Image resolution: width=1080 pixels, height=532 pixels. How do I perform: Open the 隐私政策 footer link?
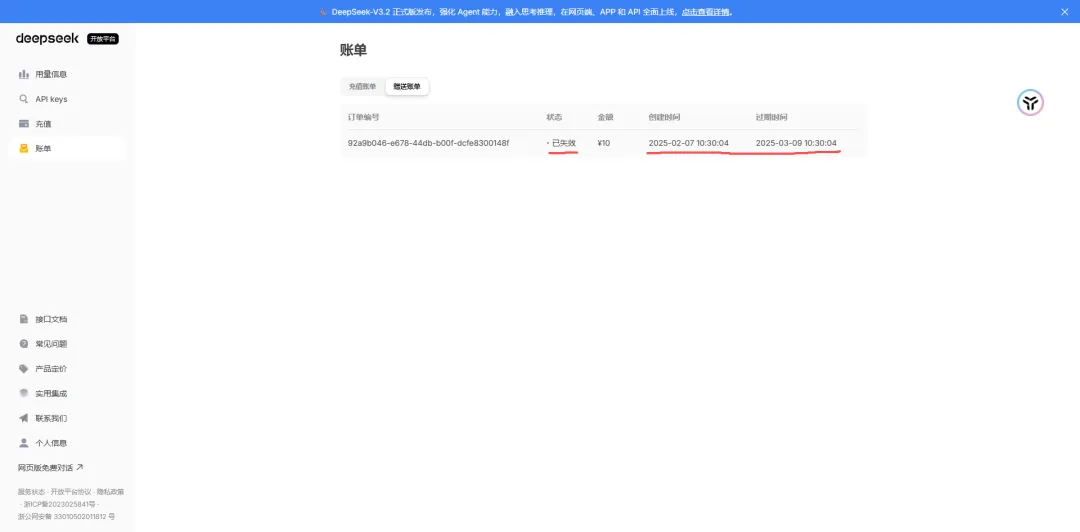[110, 492]
